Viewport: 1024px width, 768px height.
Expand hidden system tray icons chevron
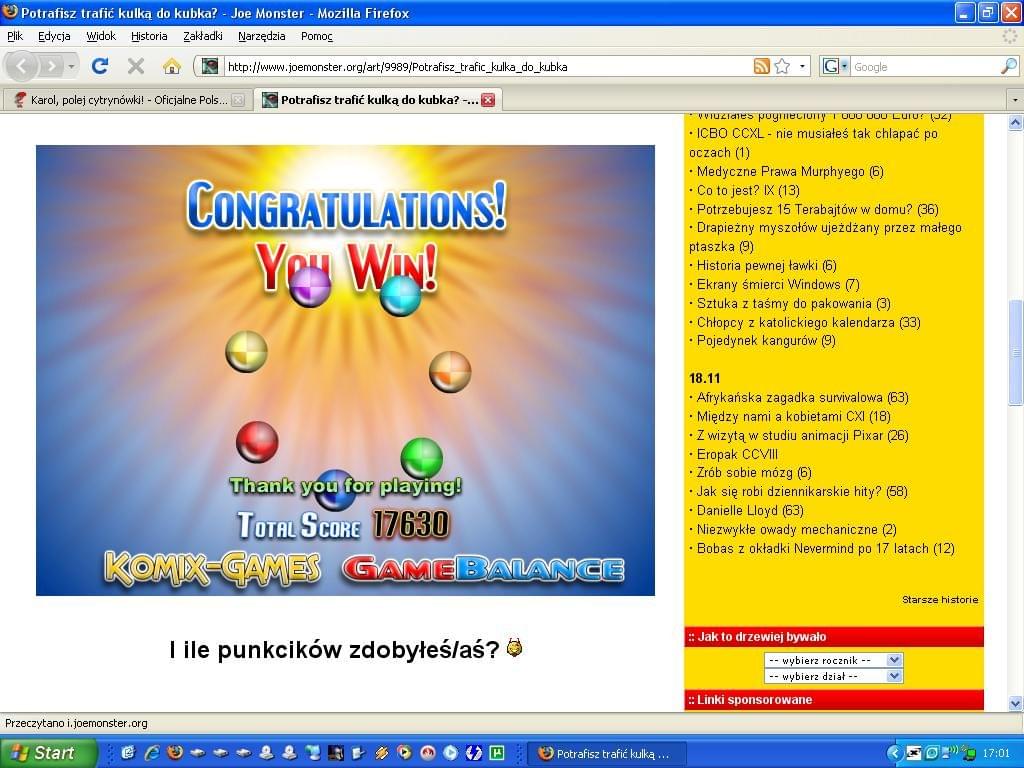(x=895, y=754)
